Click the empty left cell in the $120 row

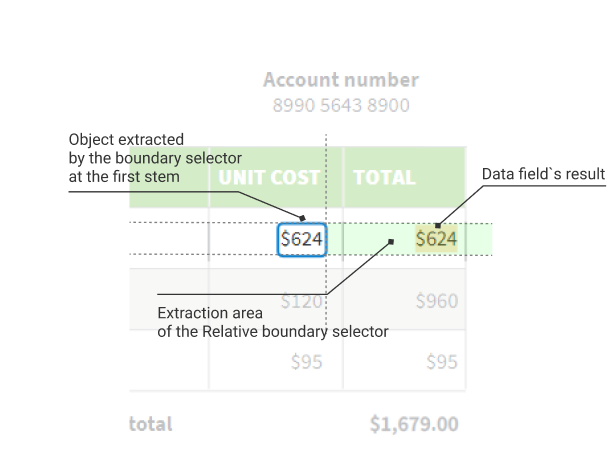pyautogui.click(x=170, y=300)
